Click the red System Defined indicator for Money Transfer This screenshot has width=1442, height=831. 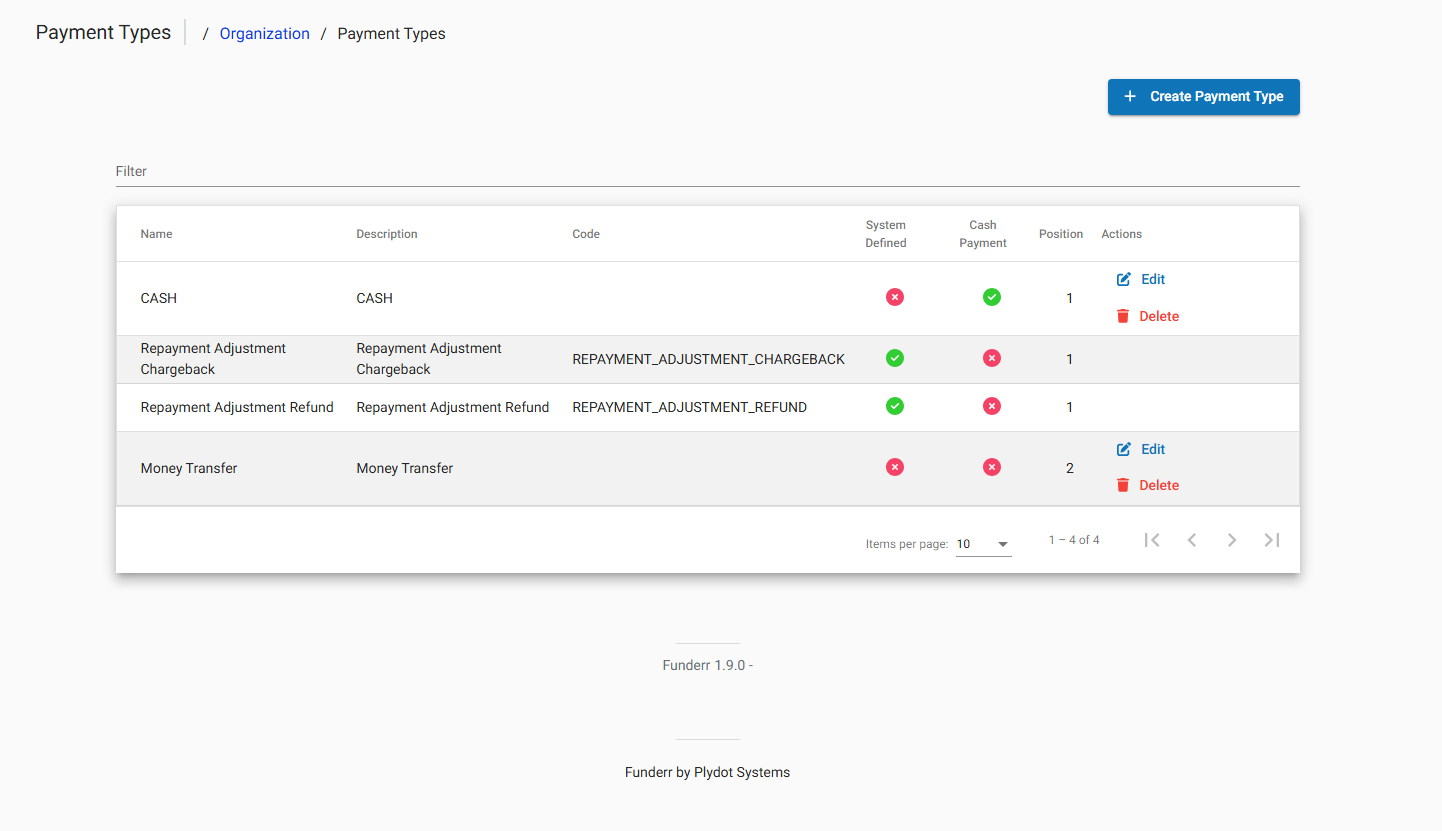(894, 467)
